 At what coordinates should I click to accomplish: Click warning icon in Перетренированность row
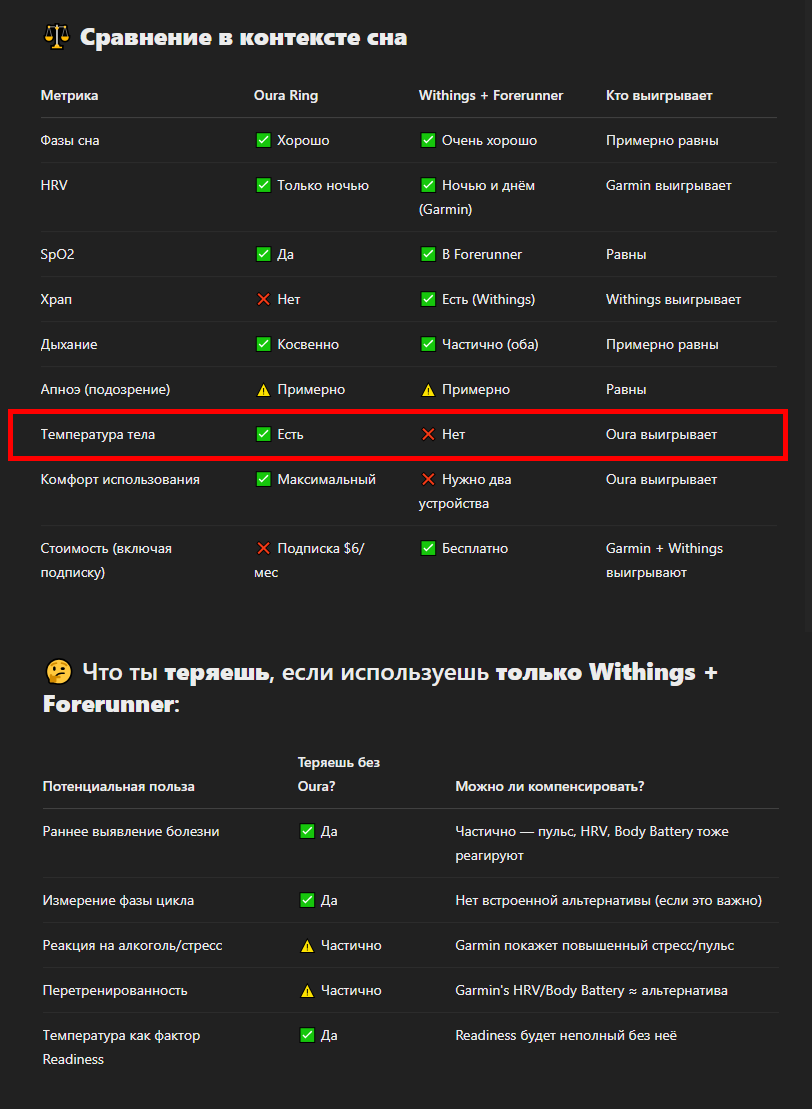pyautogui.click(x=307, y=991)
